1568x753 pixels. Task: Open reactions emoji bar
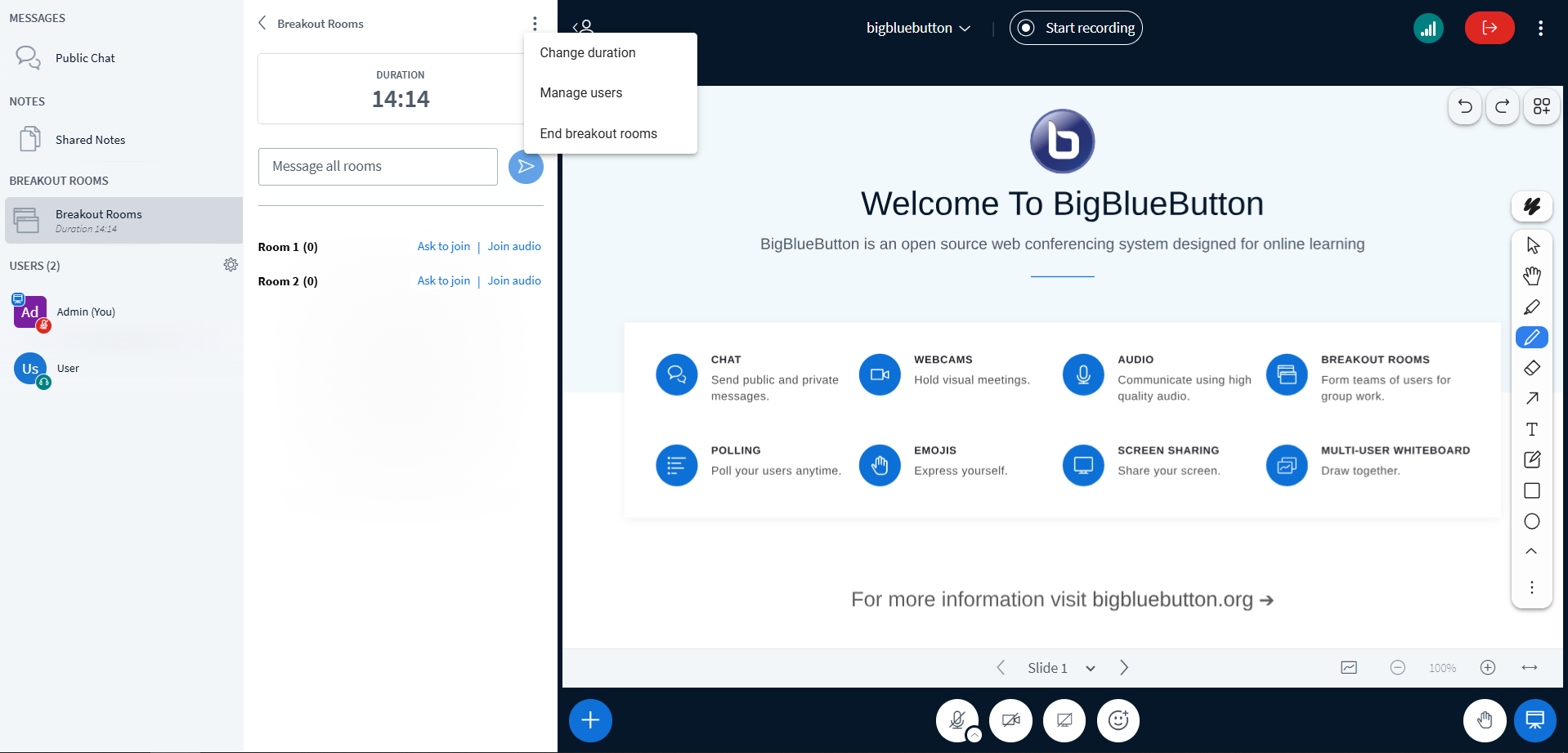click(x=1118, y=720)
